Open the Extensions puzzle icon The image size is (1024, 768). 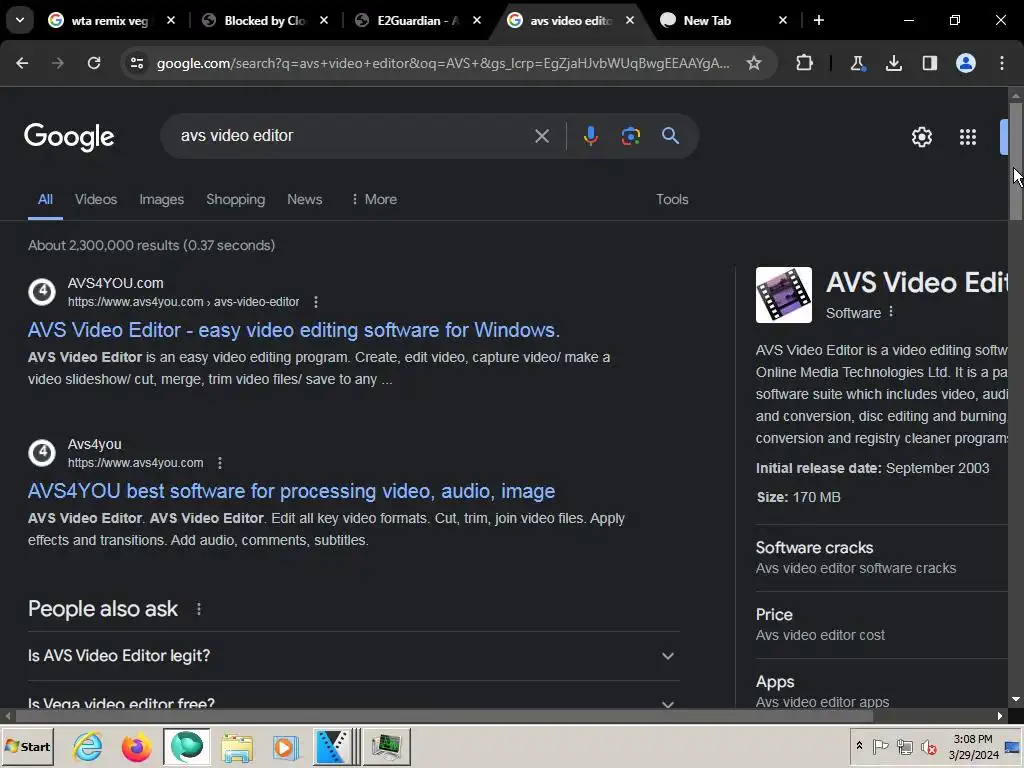[805, 63]
